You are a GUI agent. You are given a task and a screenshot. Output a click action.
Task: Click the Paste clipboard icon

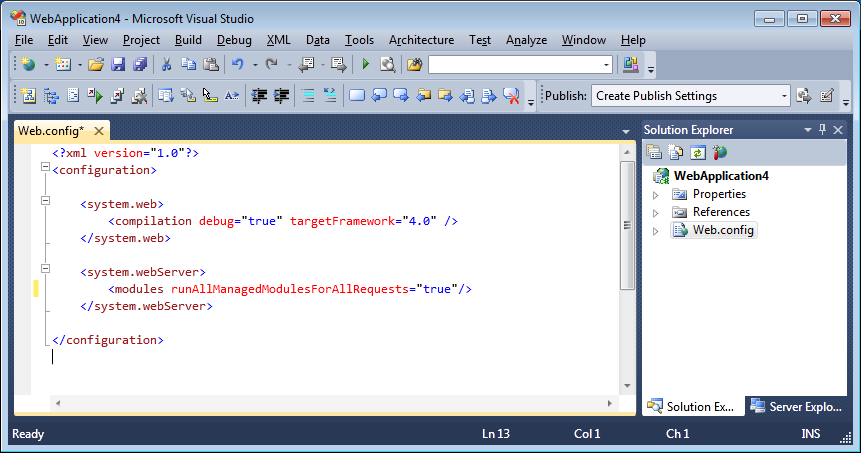211,65
